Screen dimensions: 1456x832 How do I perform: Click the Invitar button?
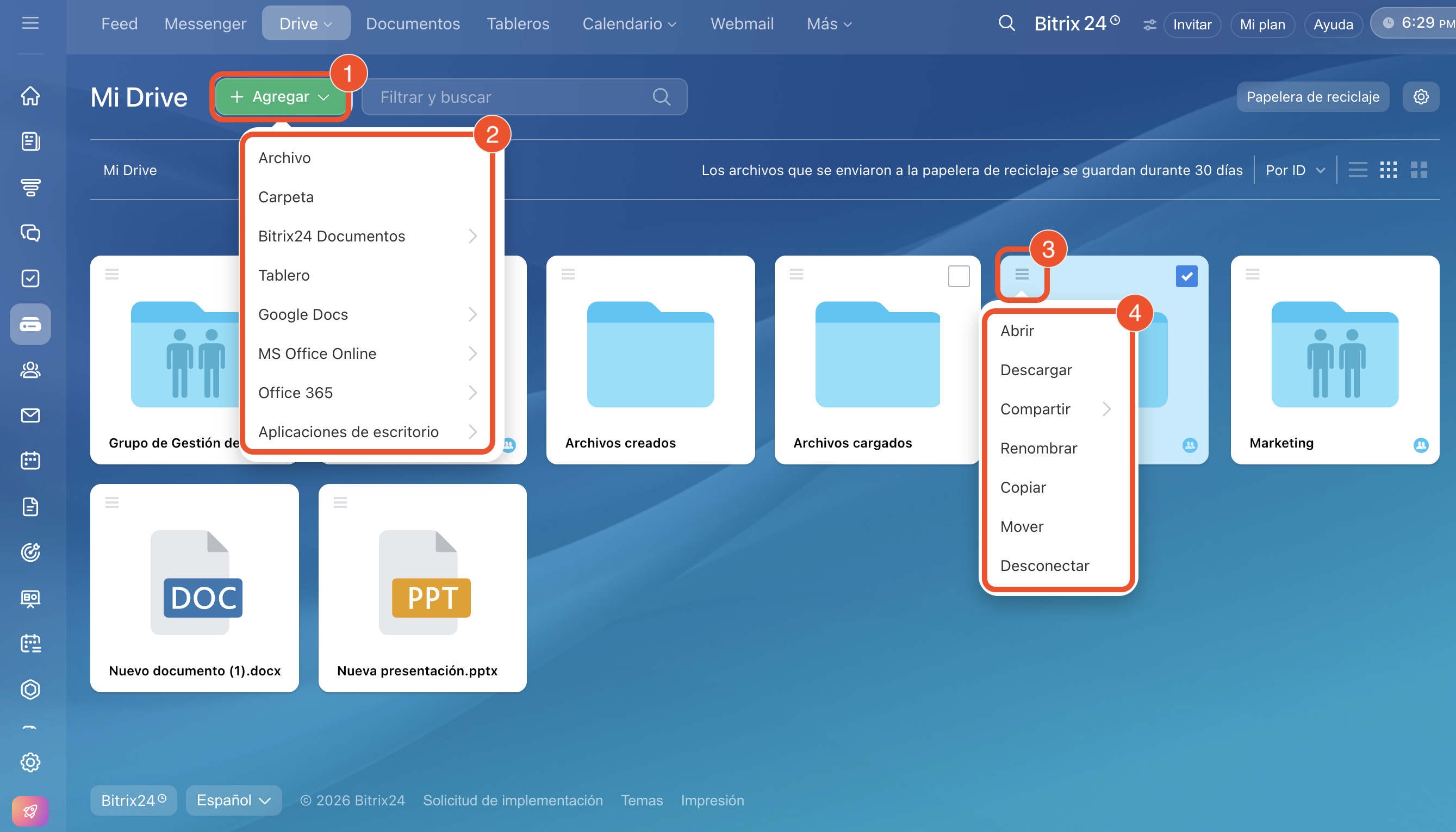click(x=1192, y=24)
